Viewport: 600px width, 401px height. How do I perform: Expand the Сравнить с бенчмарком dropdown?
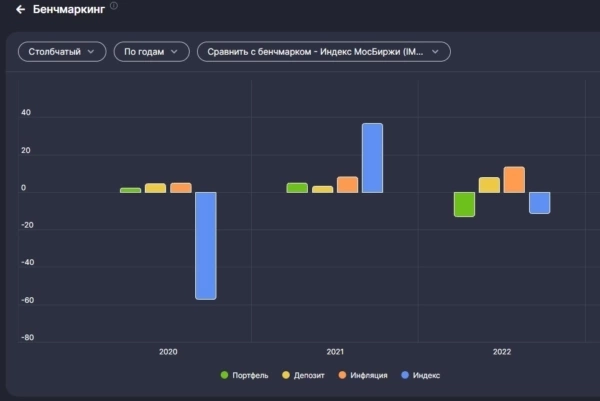point(323,51)
